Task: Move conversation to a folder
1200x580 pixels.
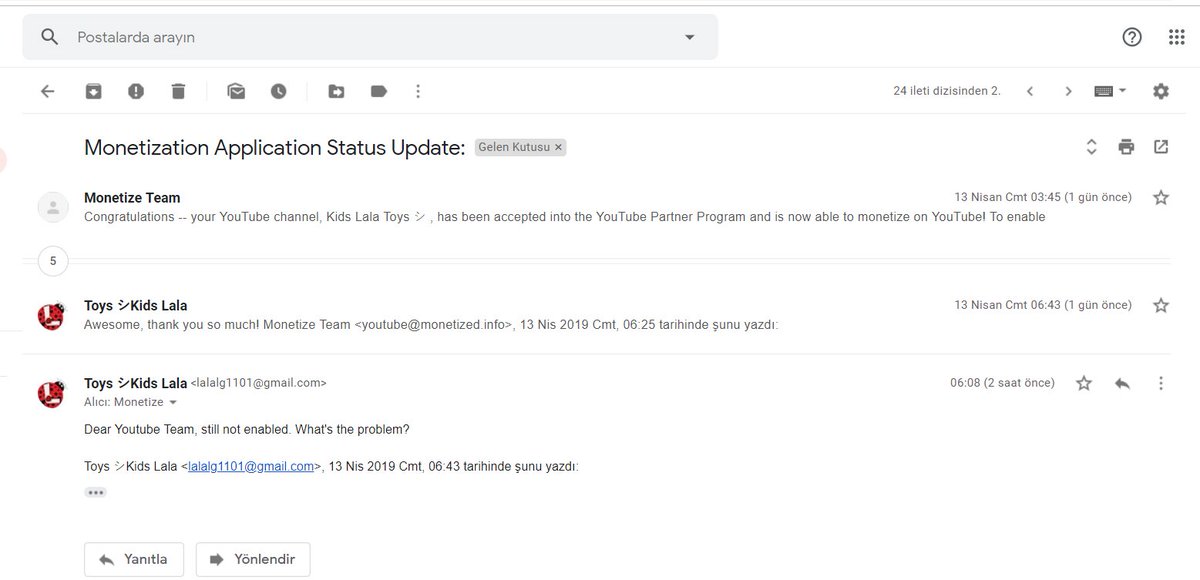Action: 336,91
